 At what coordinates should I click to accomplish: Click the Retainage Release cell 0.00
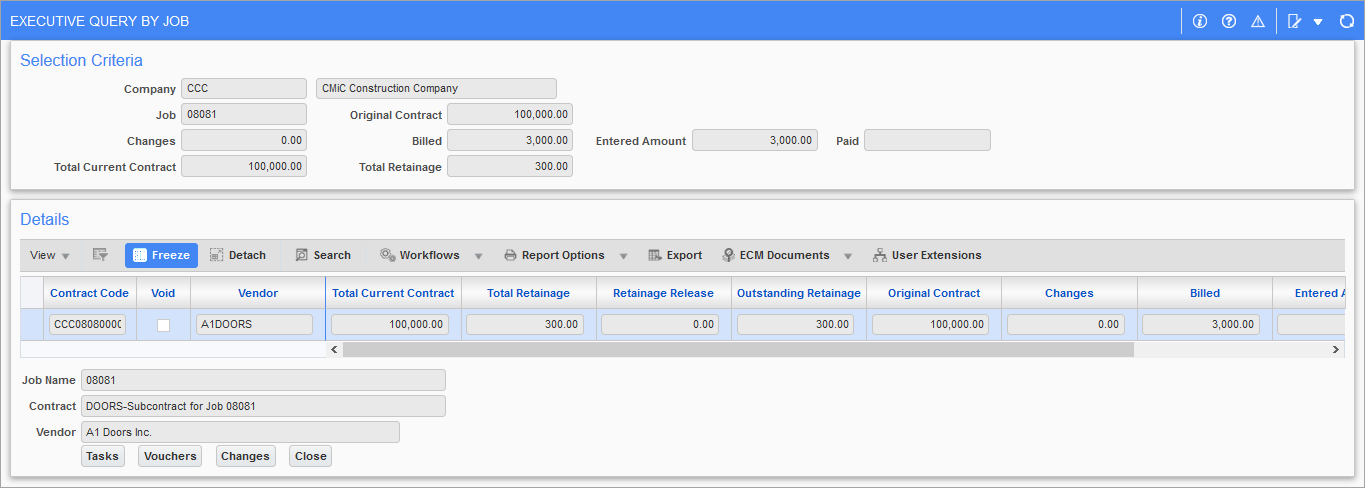[660, 325]
